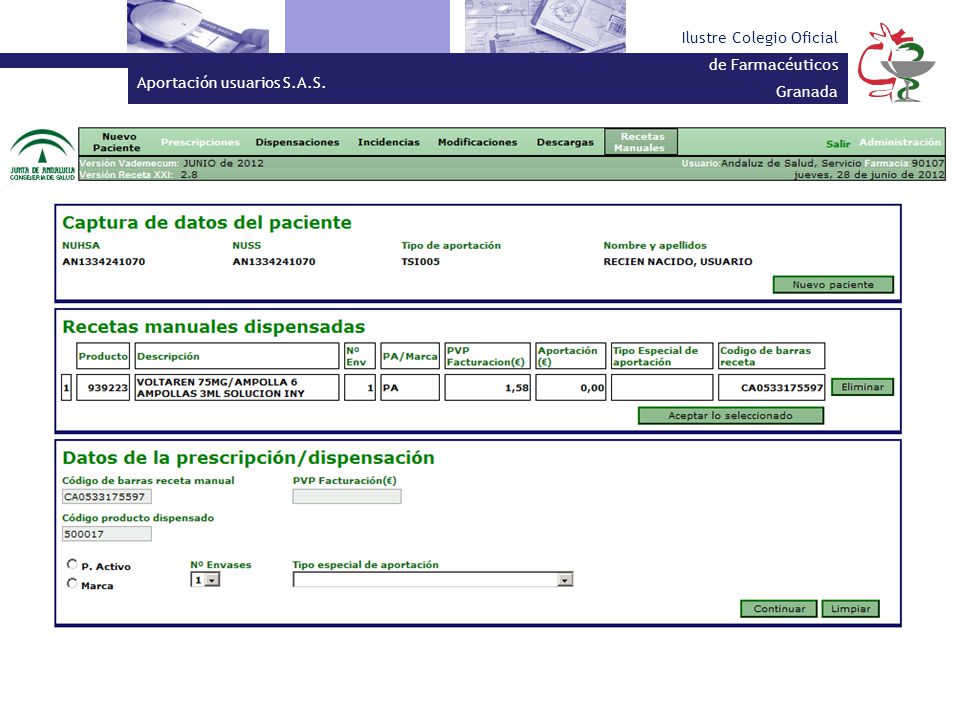
Task: Click the NUHSA value AN1334241070
Action: pos(103,261)
